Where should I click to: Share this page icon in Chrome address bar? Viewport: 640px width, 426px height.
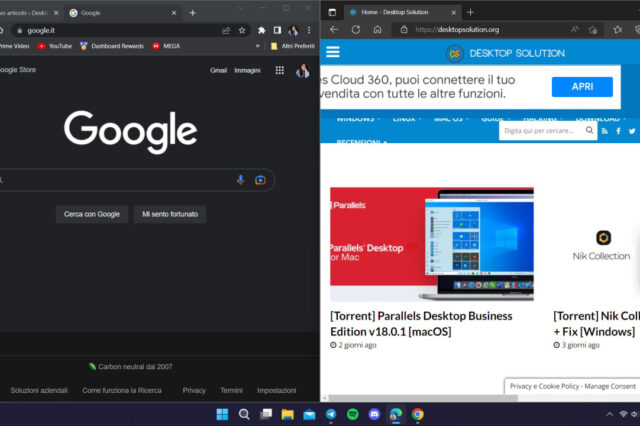click(x=226, y=30)
